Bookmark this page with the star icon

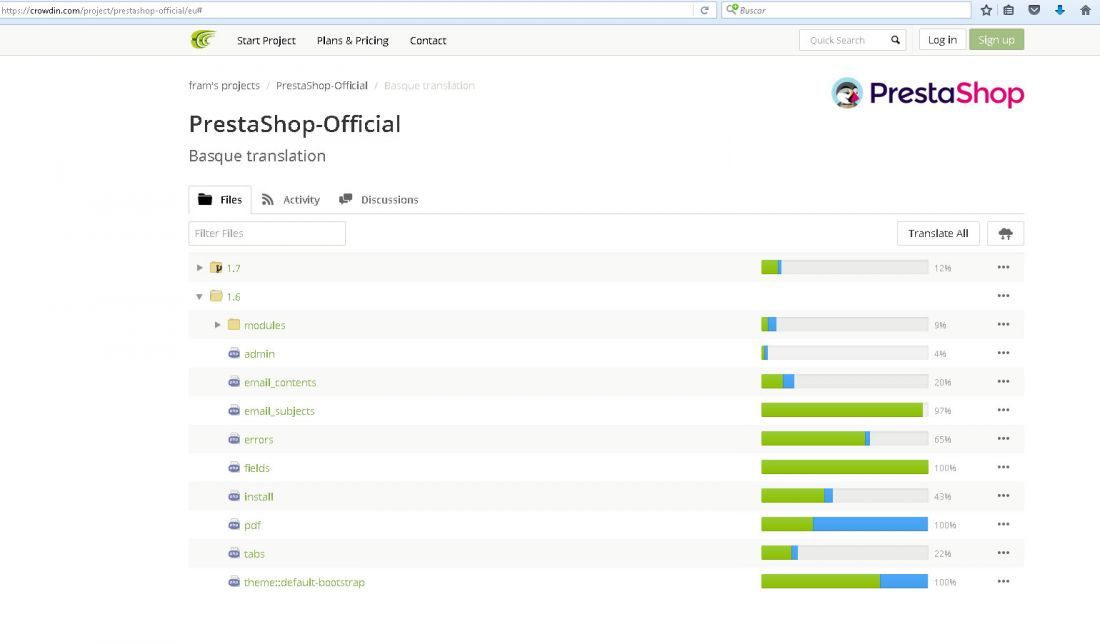(986, 11)
